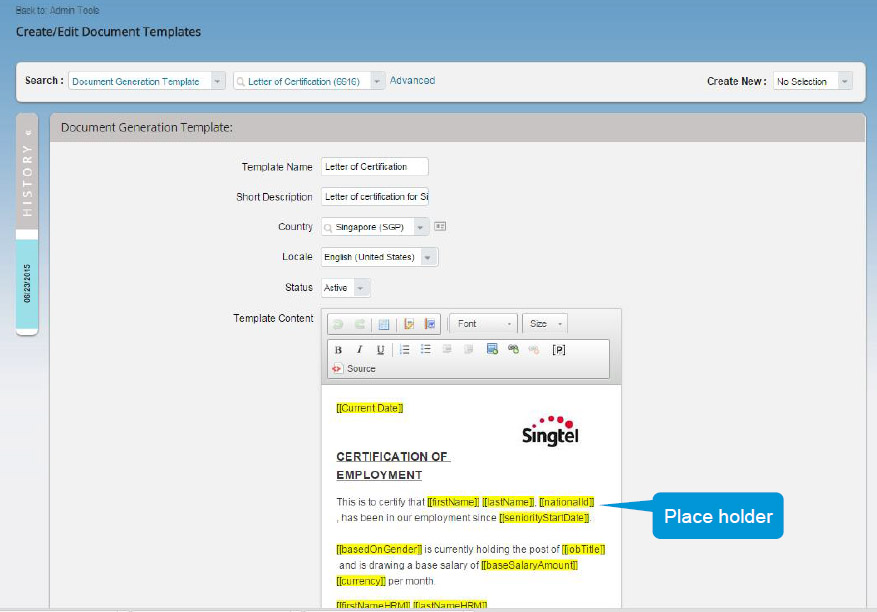The width and height of the screenshot is (877, 612).
Task: Click the insert image icon
Action: (x=492, y=350)
